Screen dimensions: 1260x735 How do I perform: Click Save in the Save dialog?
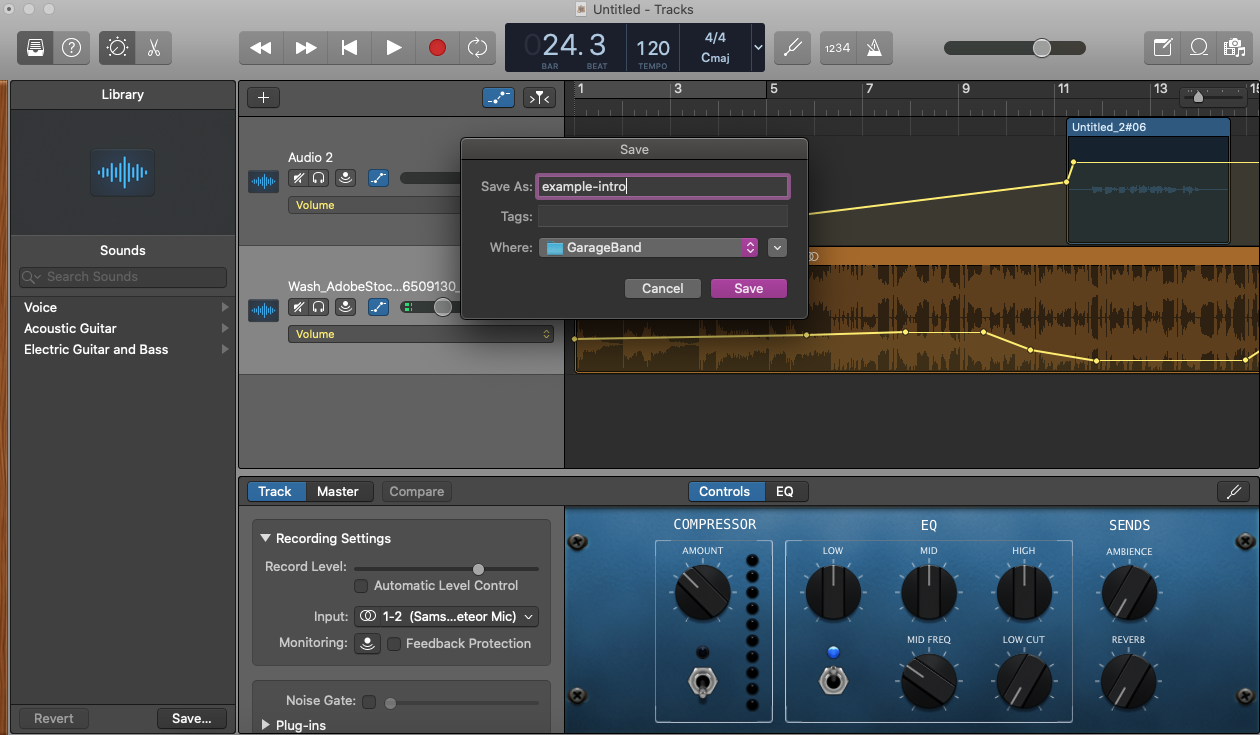pyautogui.click(x=749, y=288)
